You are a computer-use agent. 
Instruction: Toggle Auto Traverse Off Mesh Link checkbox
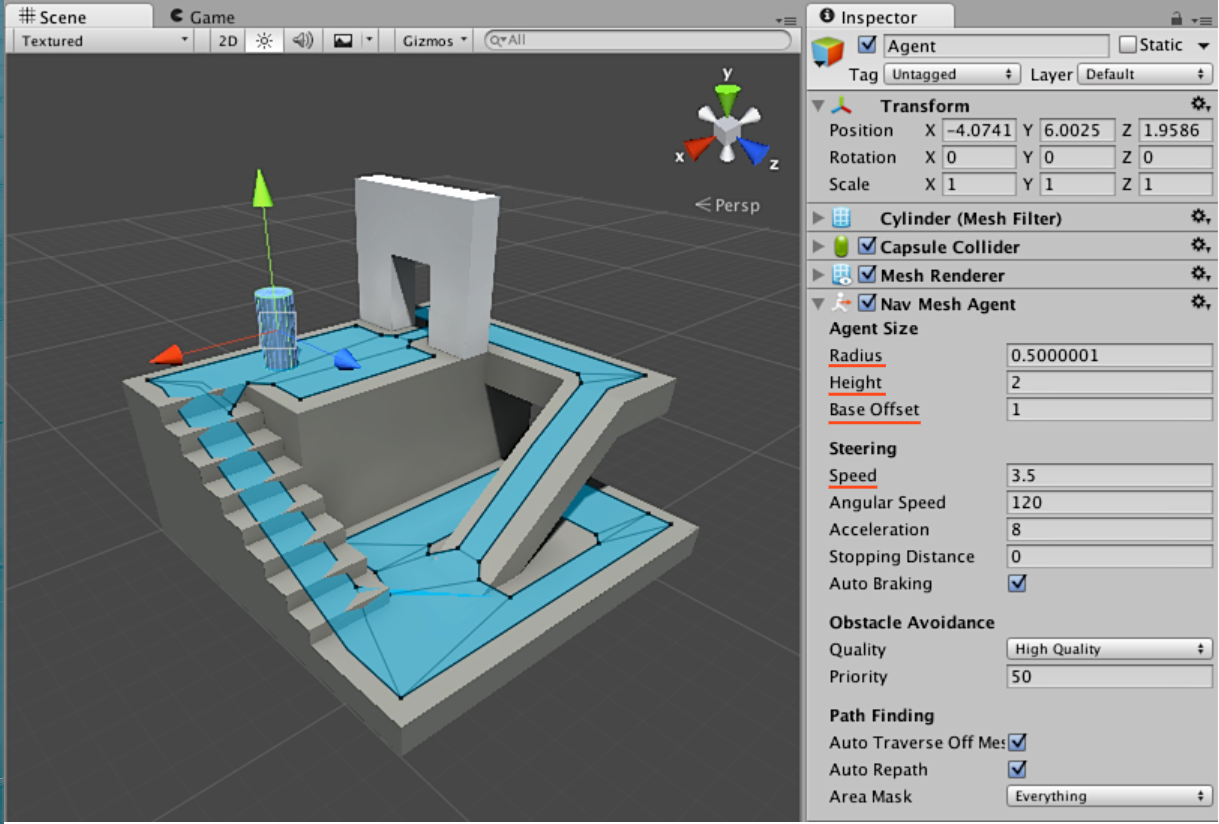click(x=1017, y=743)
